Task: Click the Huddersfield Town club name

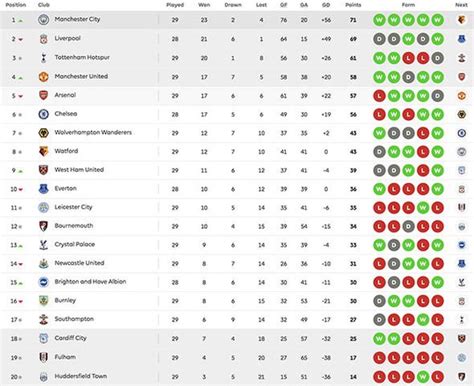Action: [81, 376]
